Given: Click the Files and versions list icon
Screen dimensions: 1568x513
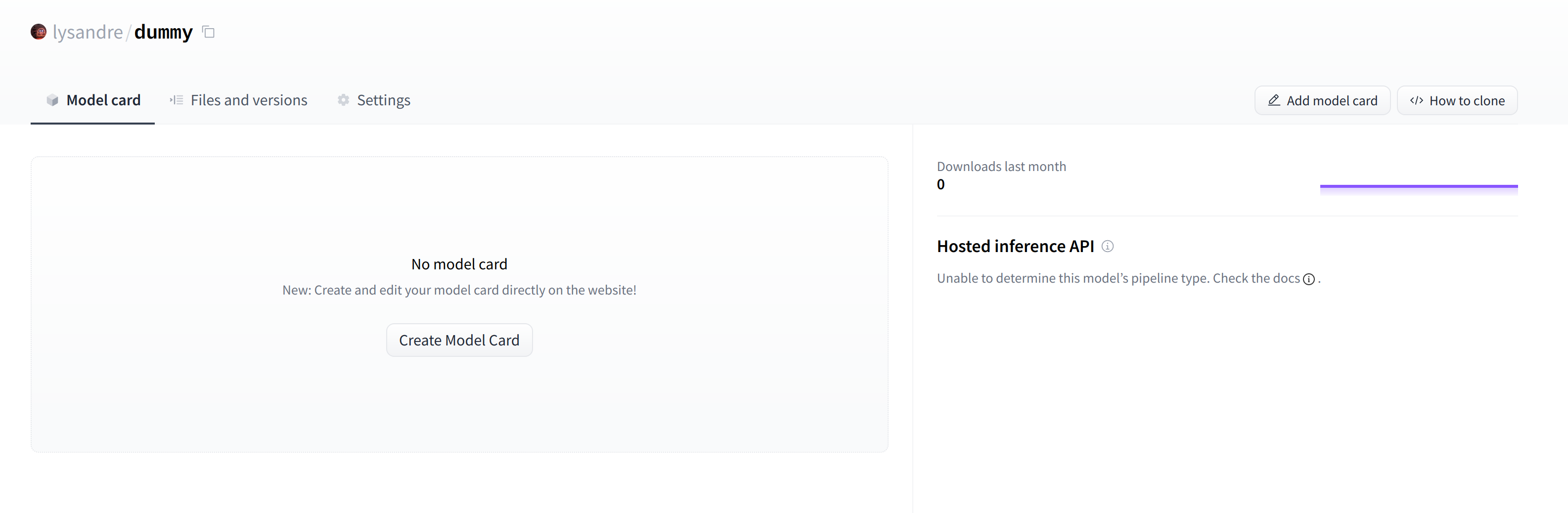Looking at the screenshot, I should (176, 100).
